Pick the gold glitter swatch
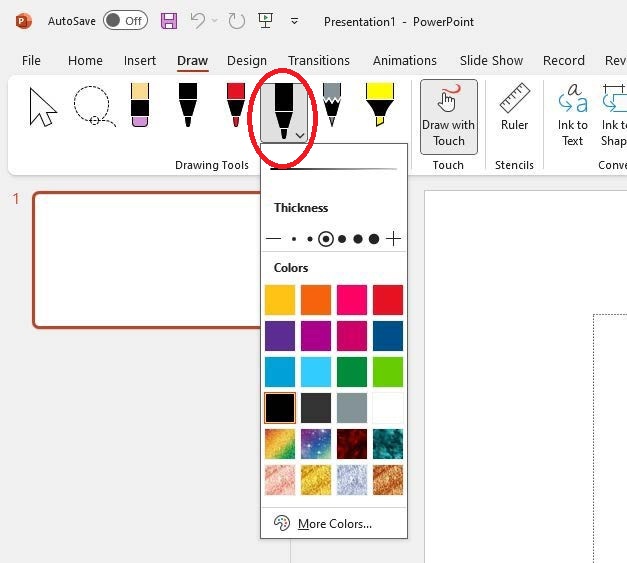The image size is (627, 563). pyautogui.click(x=316, y=480)
